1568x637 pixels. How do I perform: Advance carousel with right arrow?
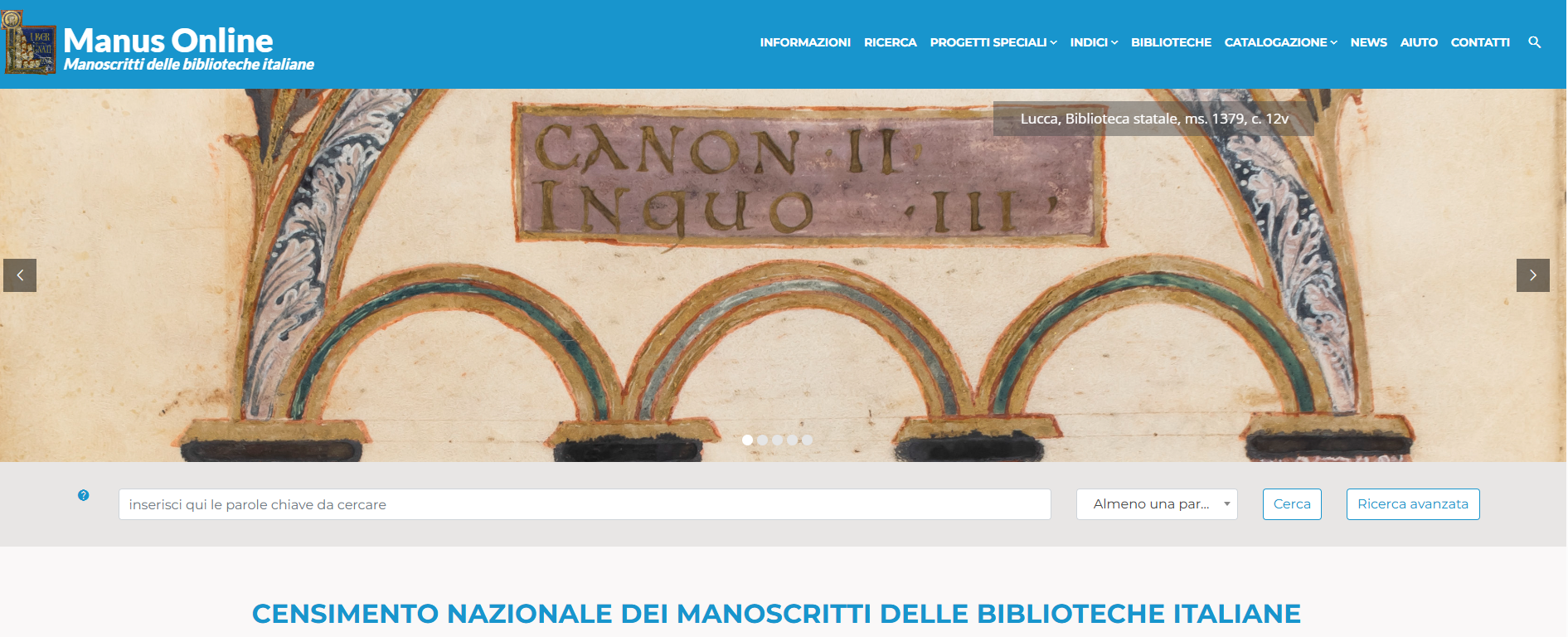pos(1532,275)
